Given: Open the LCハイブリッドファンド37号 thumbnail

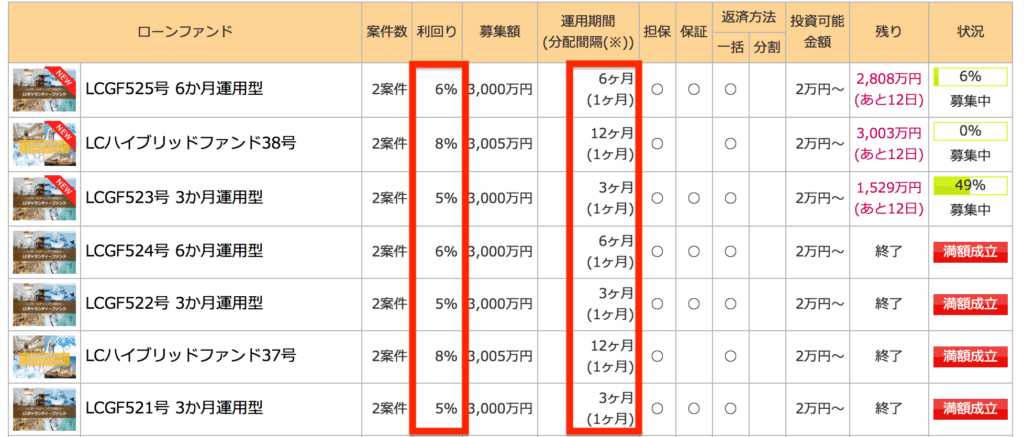Looking at the screenshot, I should tap(43, 356).
